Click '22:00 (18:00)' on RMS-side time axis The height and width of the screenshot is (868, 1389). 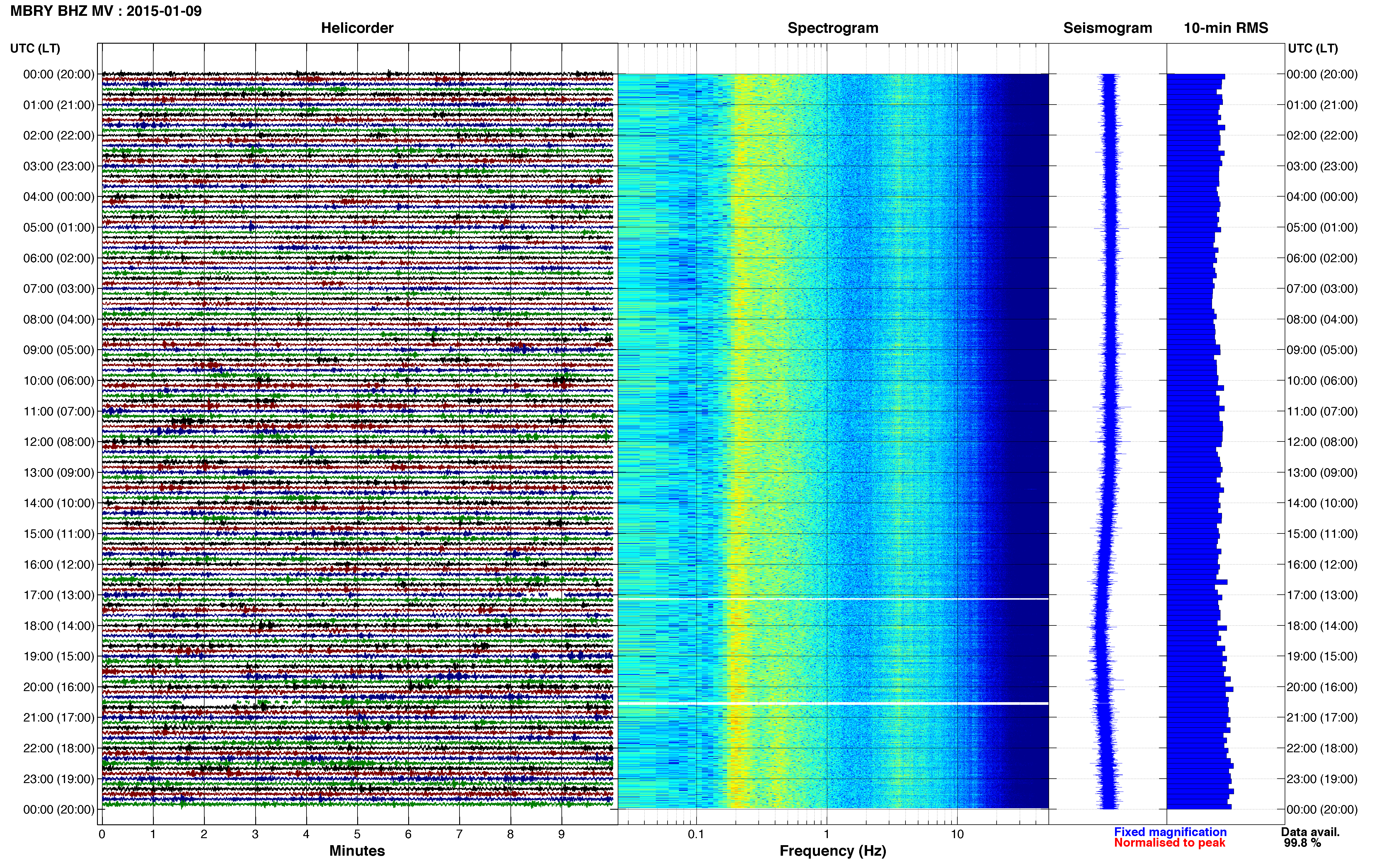tap(1322, 748)
